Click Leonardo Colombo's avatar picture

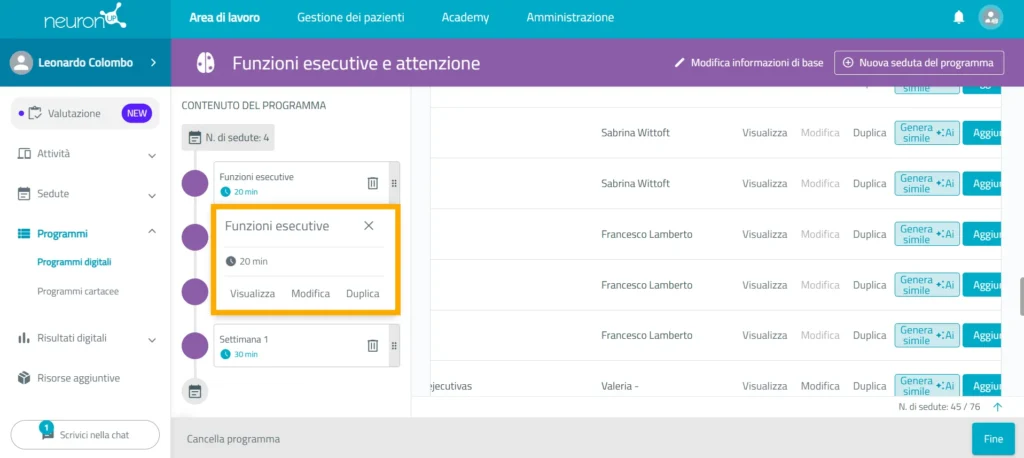pos(22,63)
